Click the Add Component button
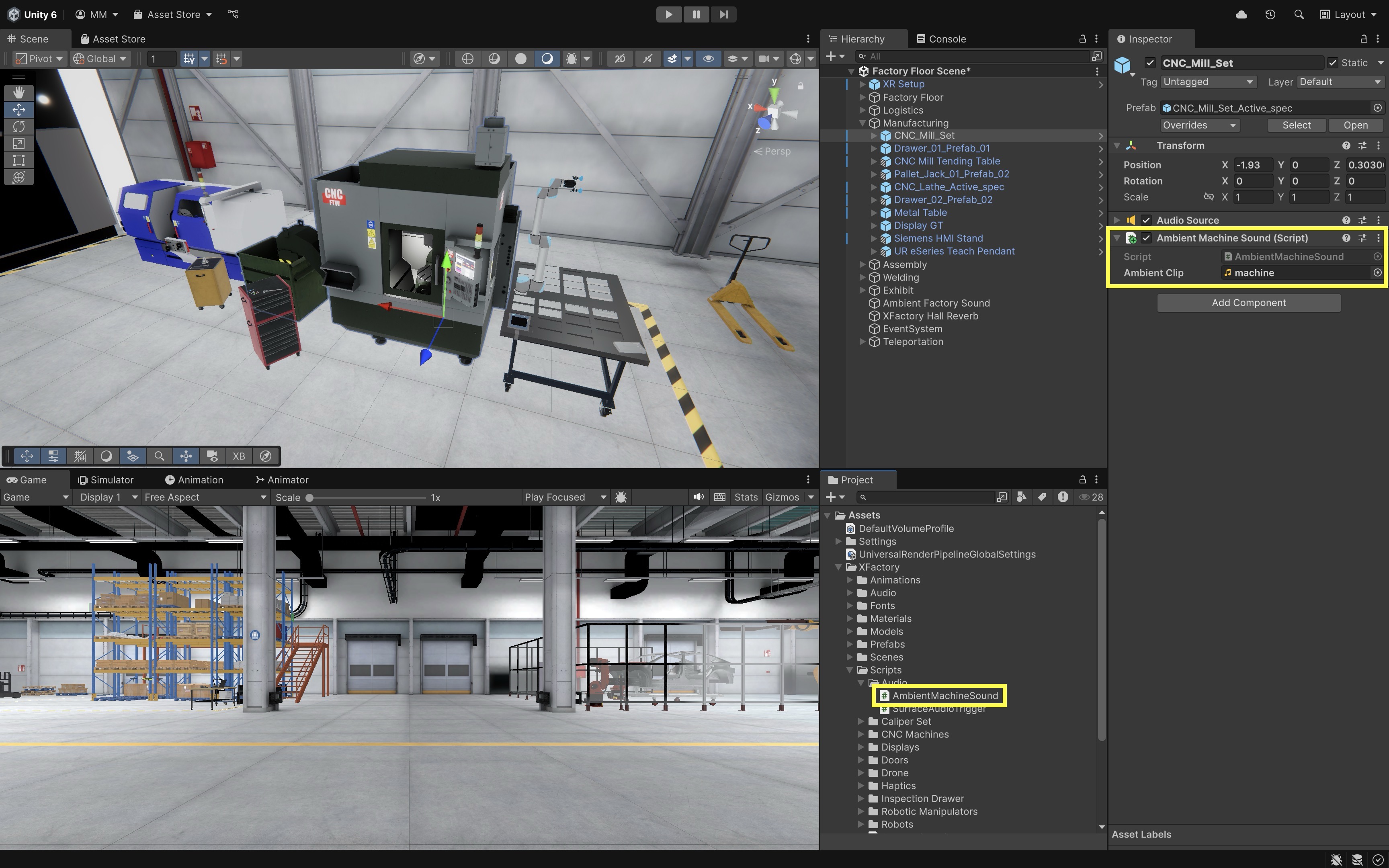The width and height of the screenshot is (1389, 868). (x=1248, y=303)
